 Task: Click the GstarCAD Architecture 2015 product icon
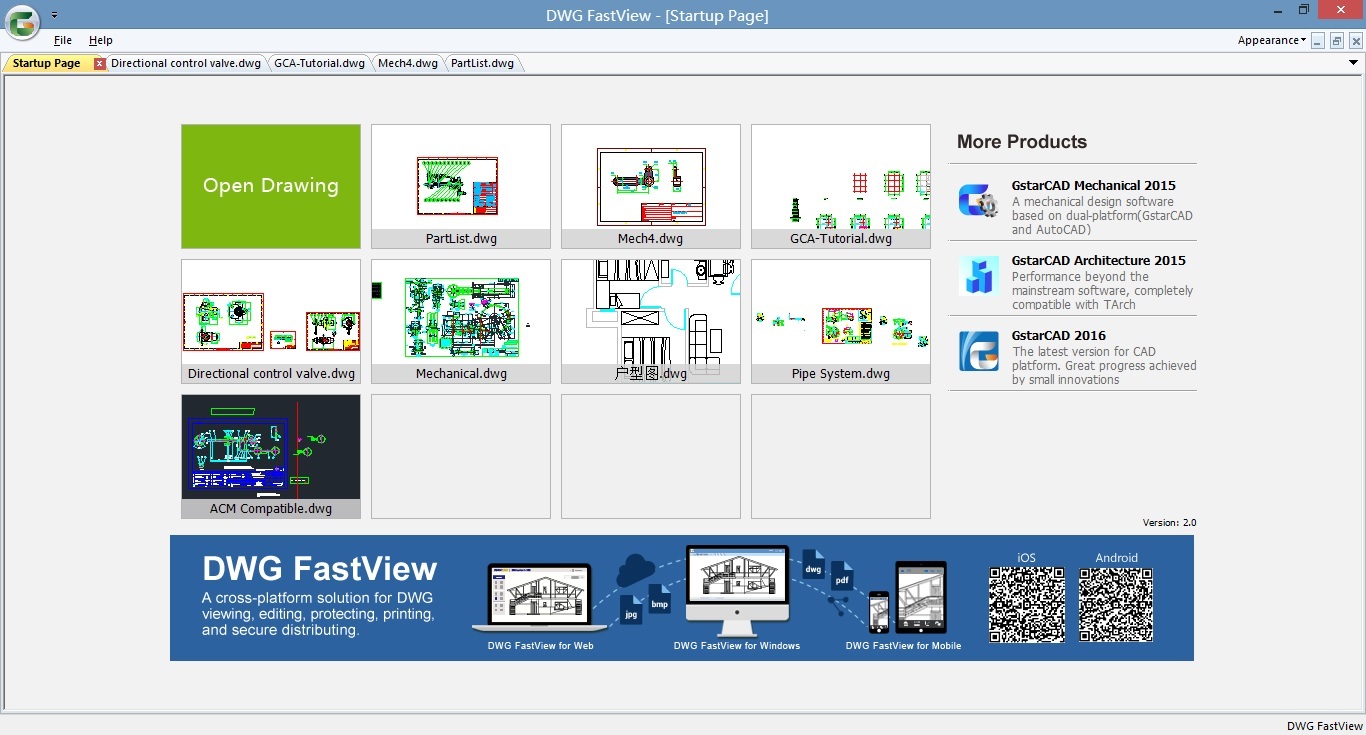[979, 276]
